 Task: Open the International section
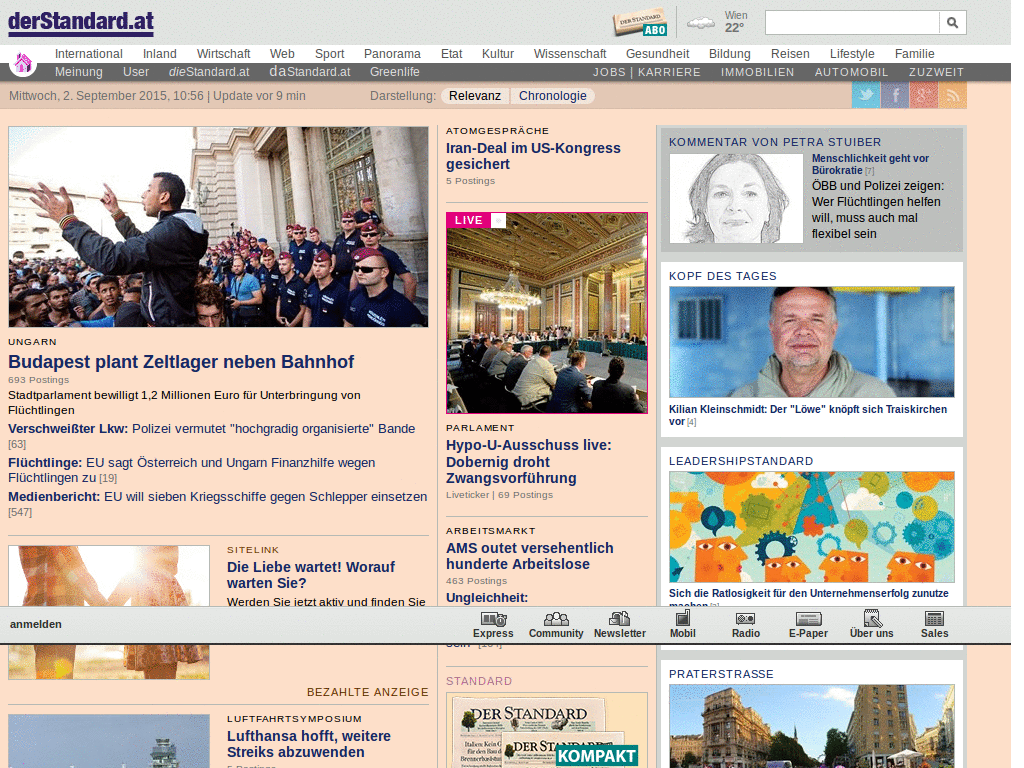tap(89, 54)
